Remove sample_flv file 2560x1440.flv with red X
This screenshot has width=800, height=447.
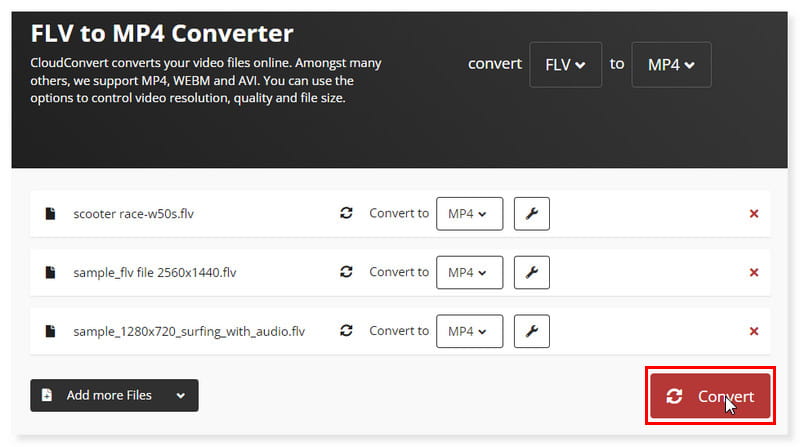coord(754,272)
